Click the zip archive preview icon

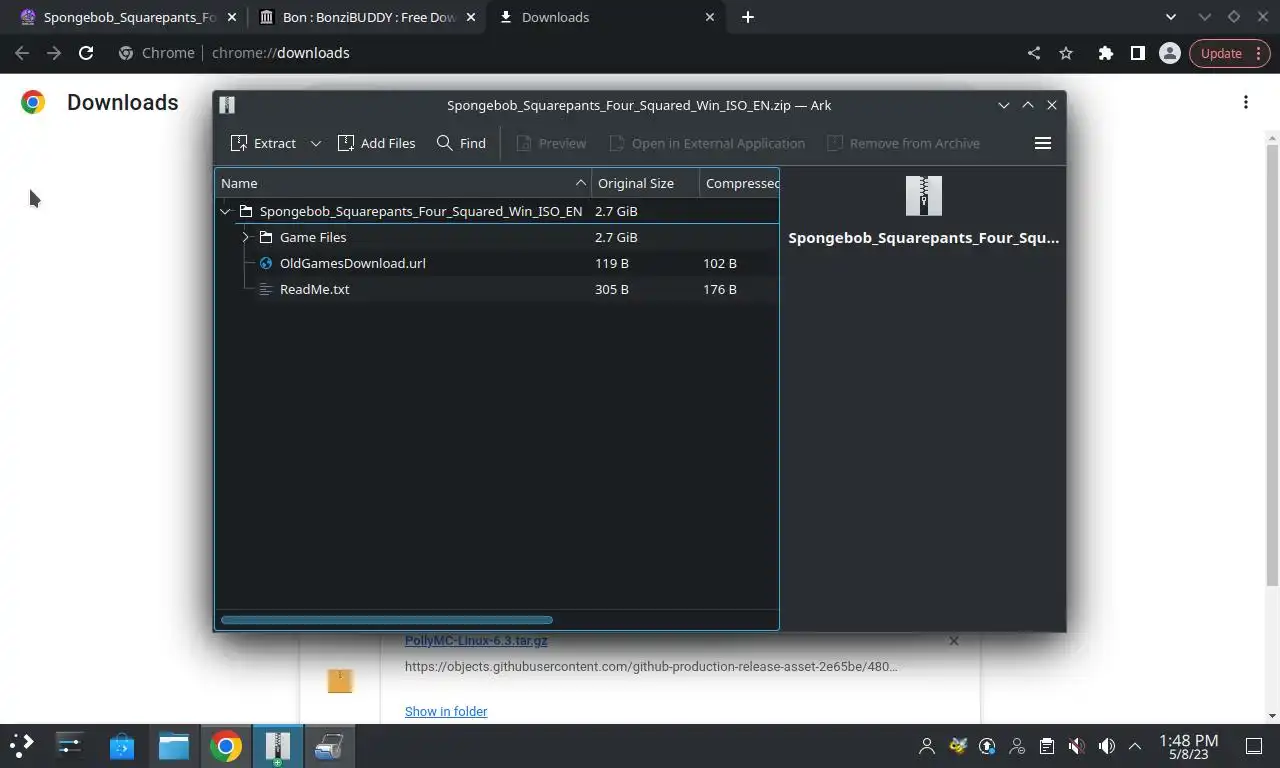pyautogui.click(x=923, y=196)
